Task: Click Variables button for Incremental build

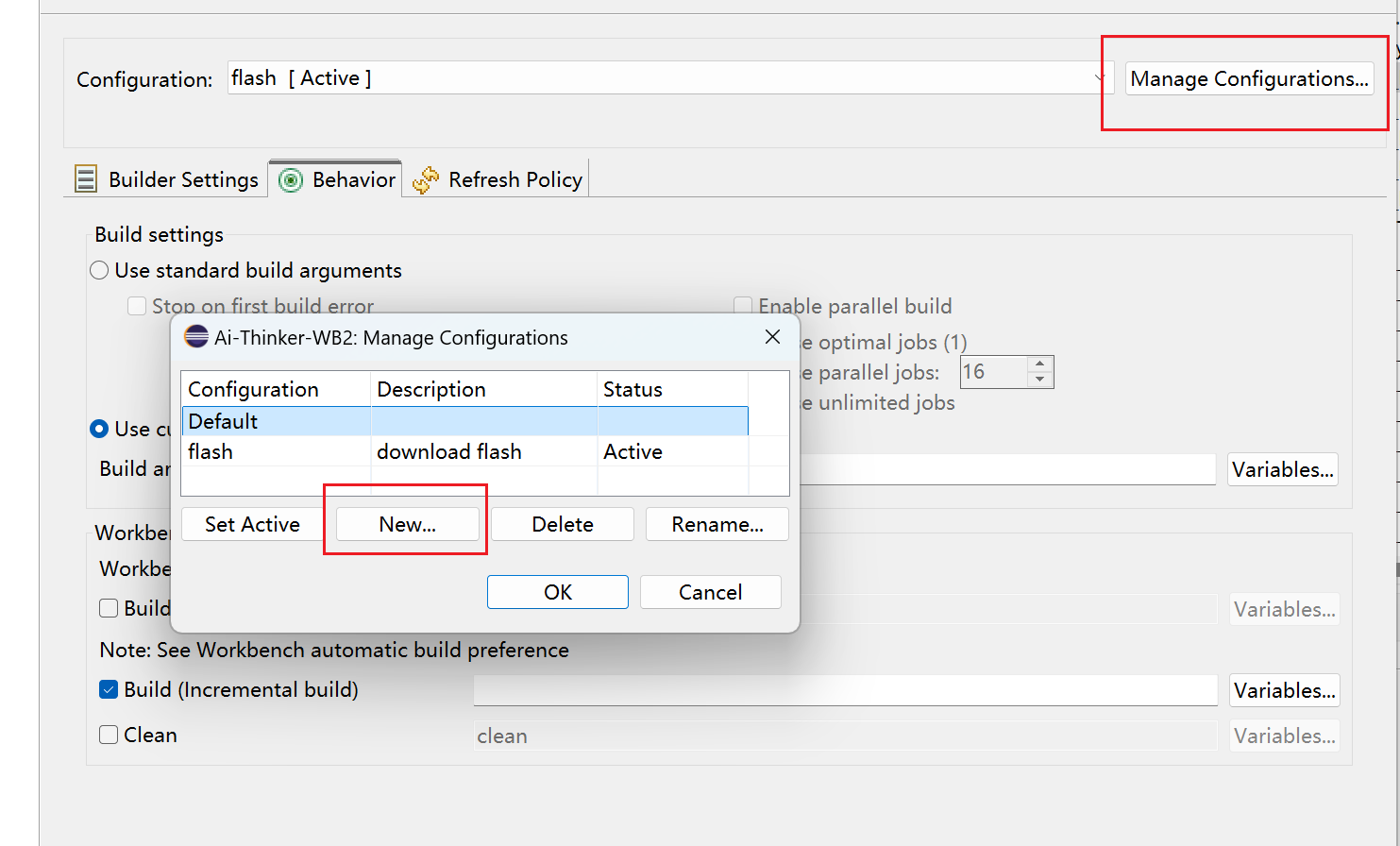Action: click(x=1284, y=690)
